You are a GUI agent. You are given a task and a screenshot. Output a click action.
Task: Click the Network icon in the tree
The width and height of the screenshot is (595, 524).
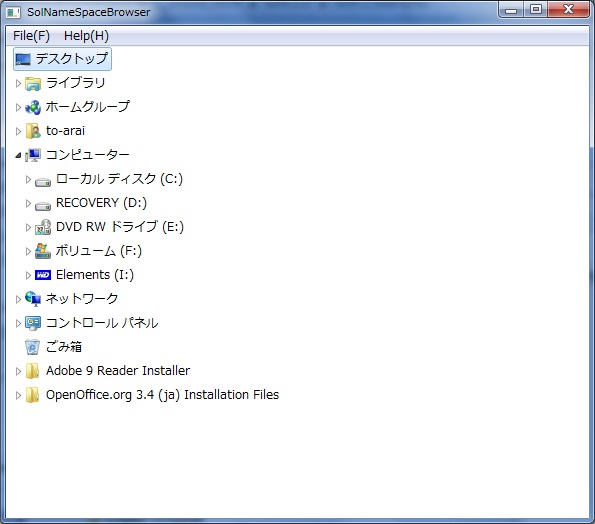pos(33,299)
